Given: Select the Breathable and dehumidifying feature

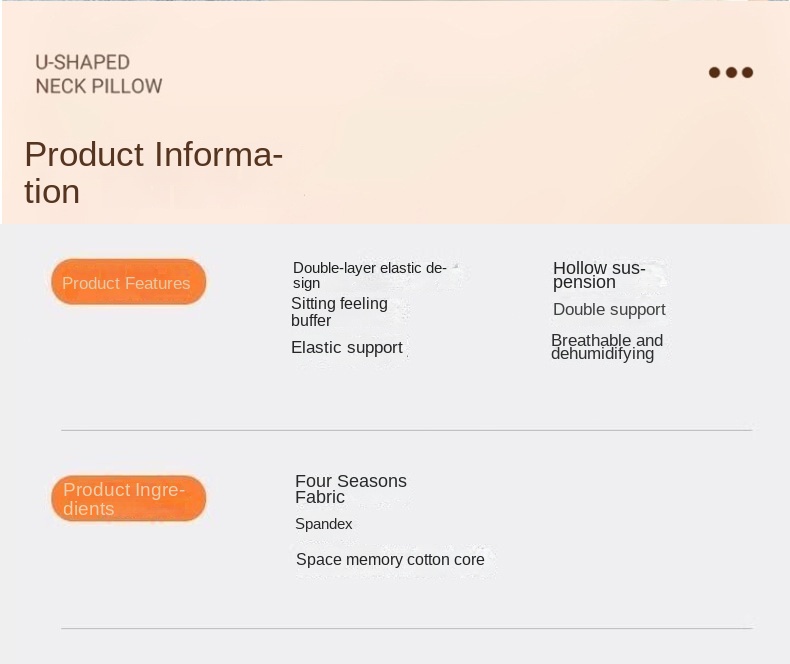Looking at the screenshot, I should coord(606,347).
